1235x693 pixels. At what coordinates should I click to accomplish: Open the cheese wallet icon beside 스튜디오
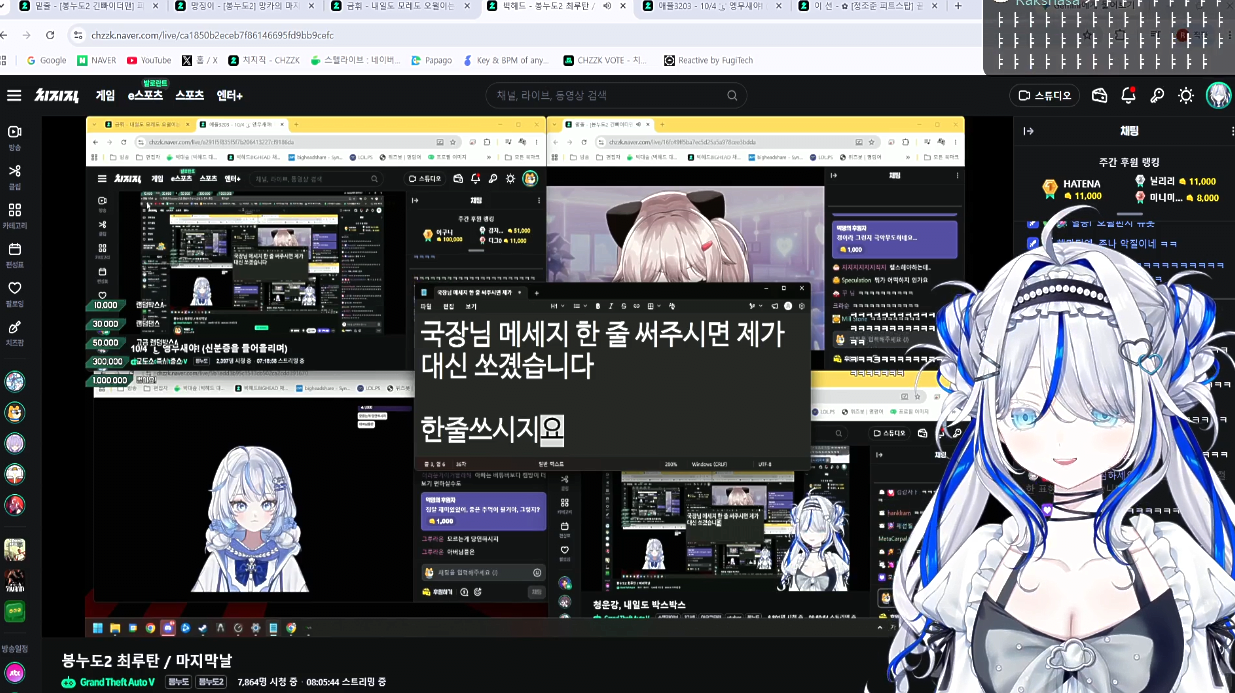(x=1099, y=95)
